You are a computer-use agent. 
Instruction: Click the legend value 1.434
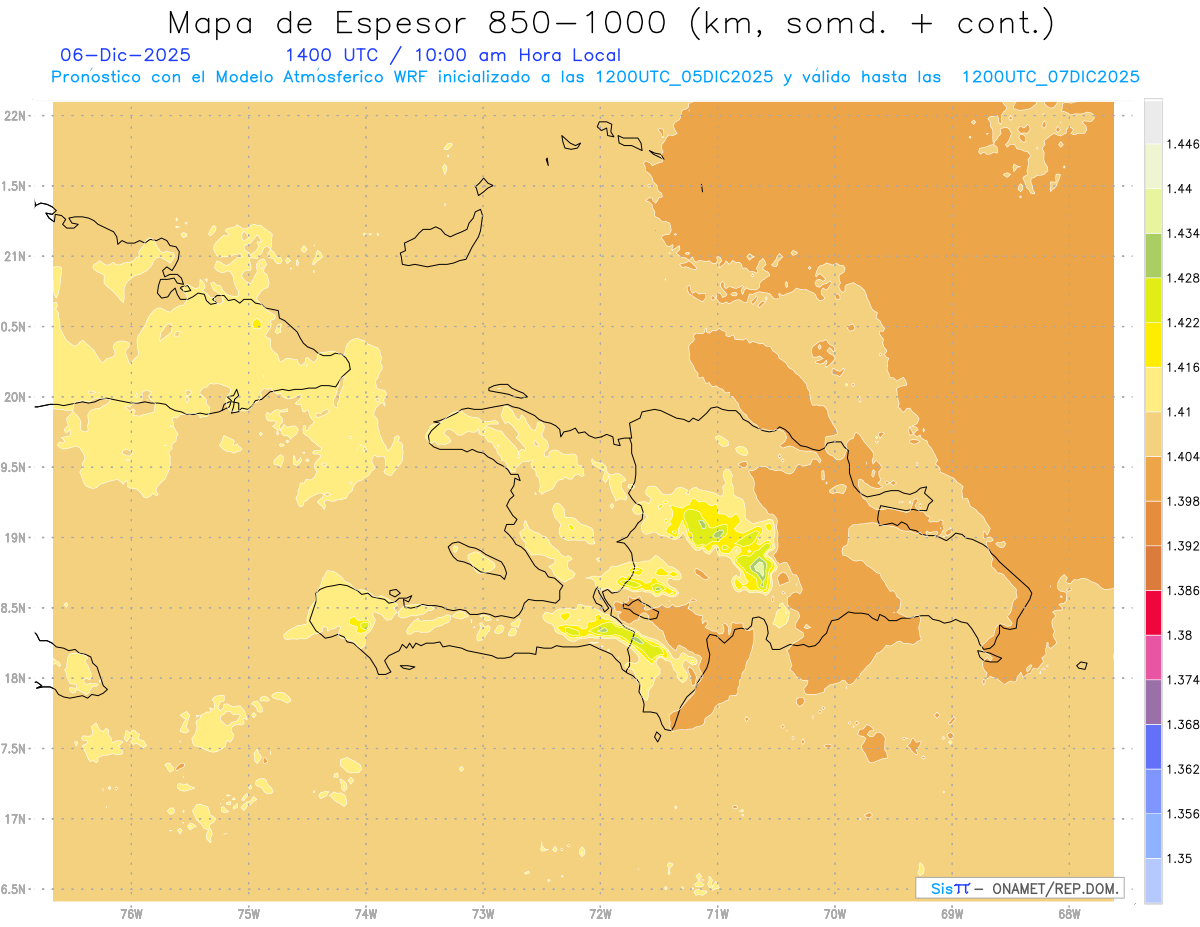[x=1184, y=233]
